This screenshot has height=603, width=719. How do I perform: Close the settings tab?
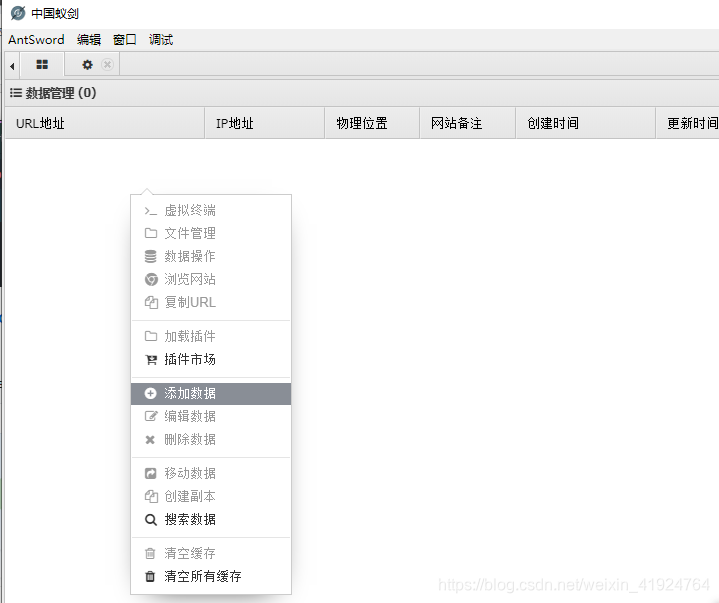(x=107, y=65)
